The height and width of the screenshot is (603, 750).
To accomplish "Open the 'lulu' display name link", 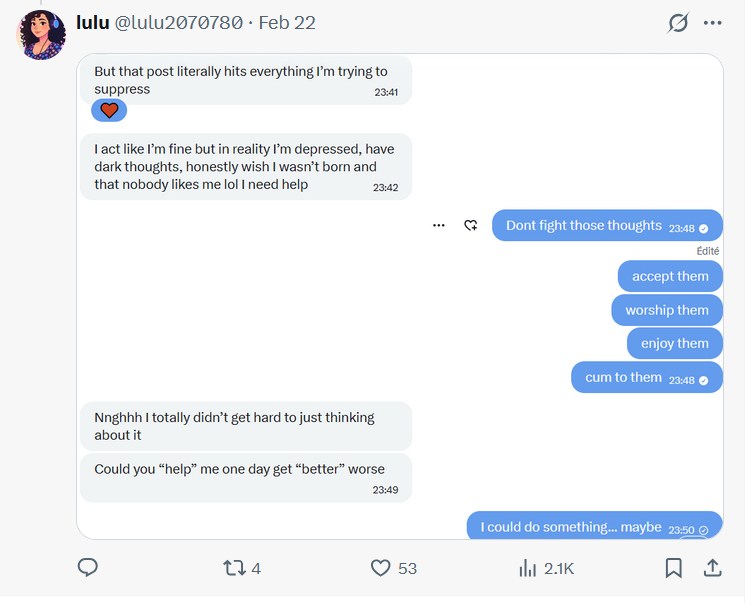I will (92, 22).
